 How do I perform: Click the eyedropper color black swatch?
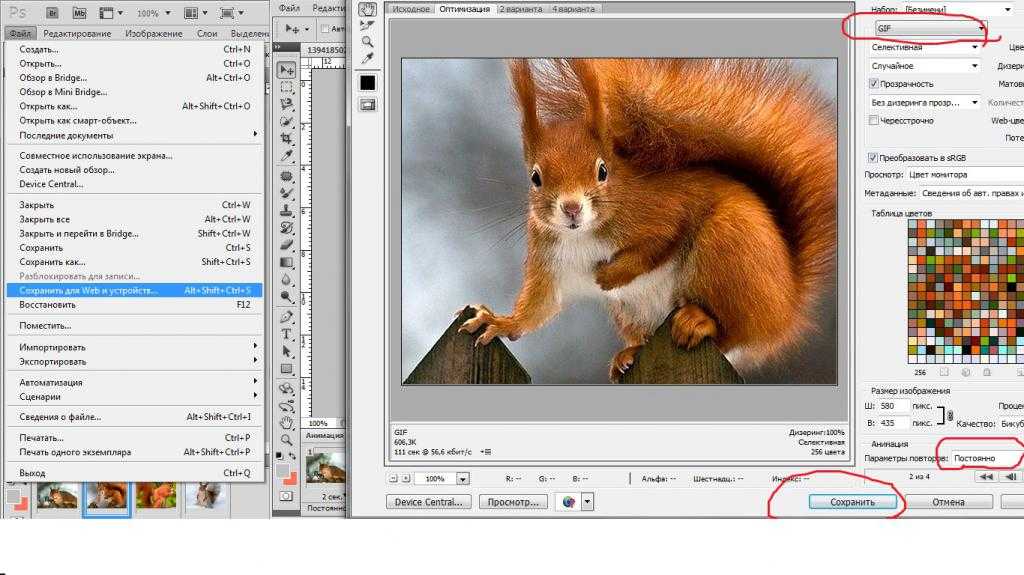(x=368, y=82)
